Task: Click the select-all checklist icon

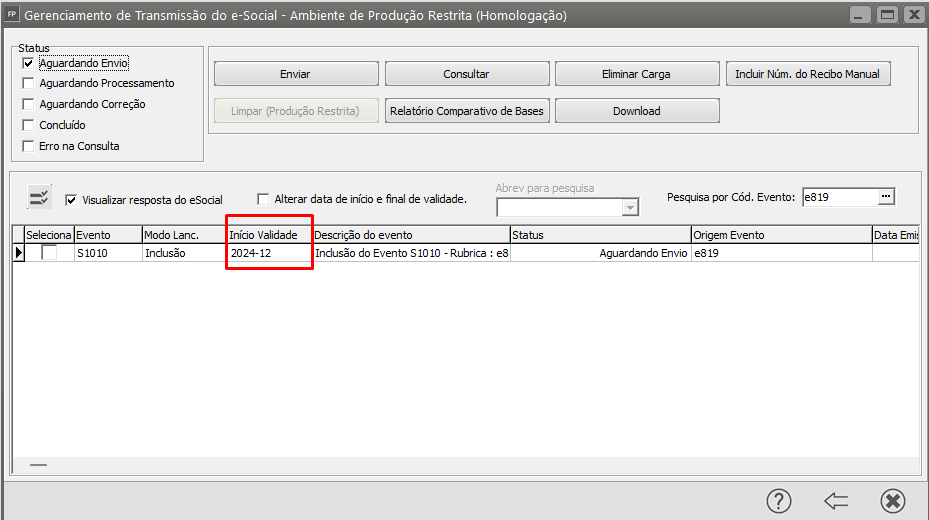Action: coord(39,197)
